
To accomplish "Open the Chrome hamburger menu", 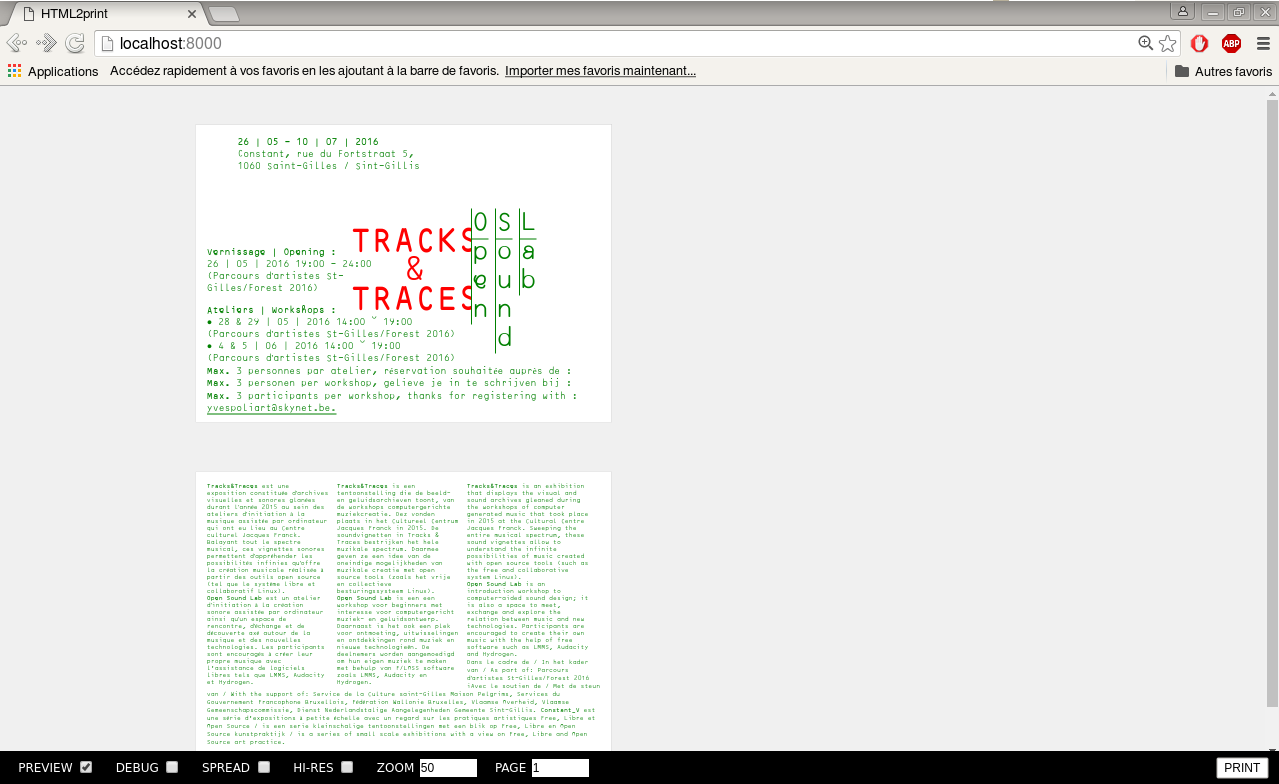I will pyautogui.click(x=1263, y=43).
